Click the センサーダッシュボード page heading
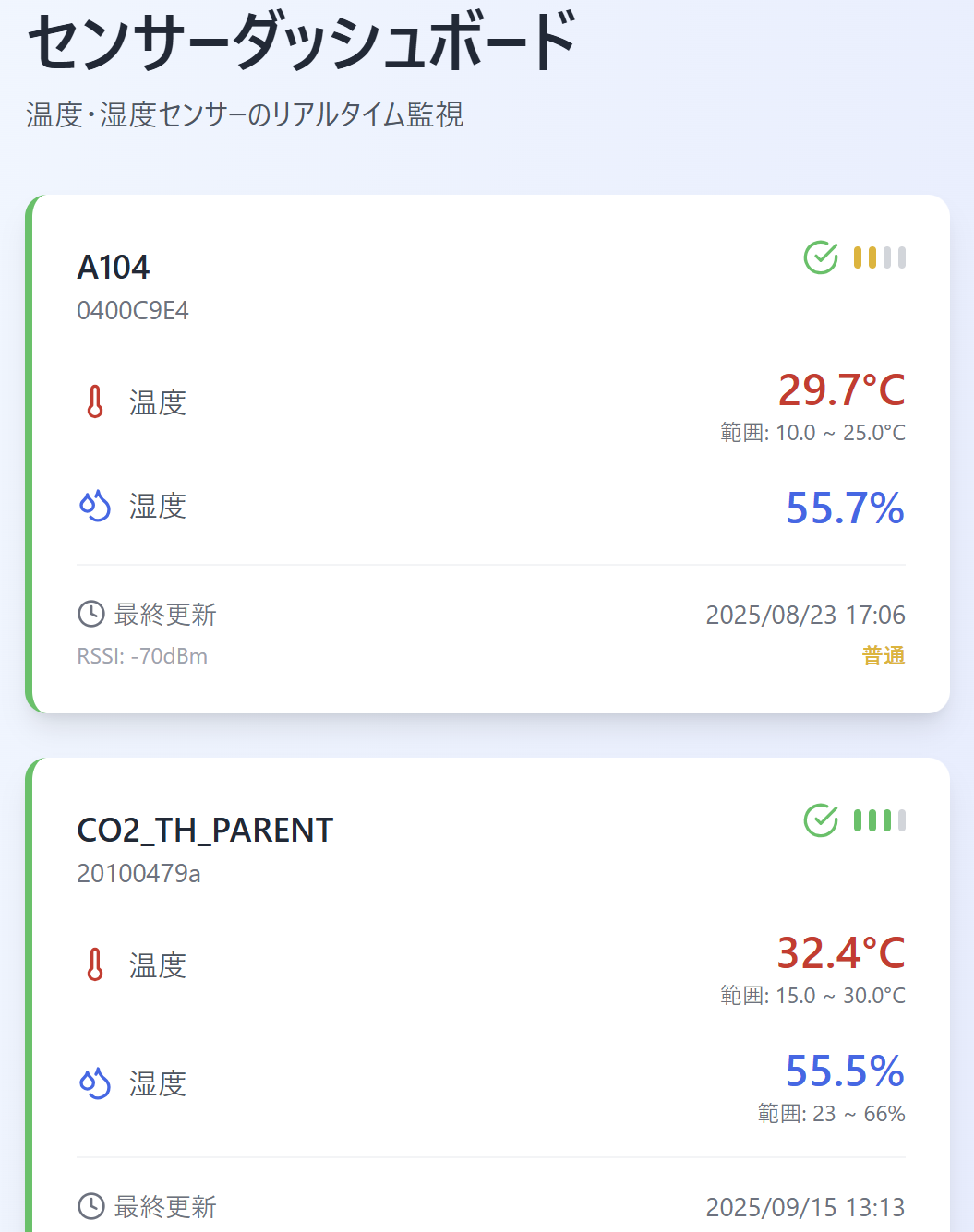 click(x=302, y=42)
